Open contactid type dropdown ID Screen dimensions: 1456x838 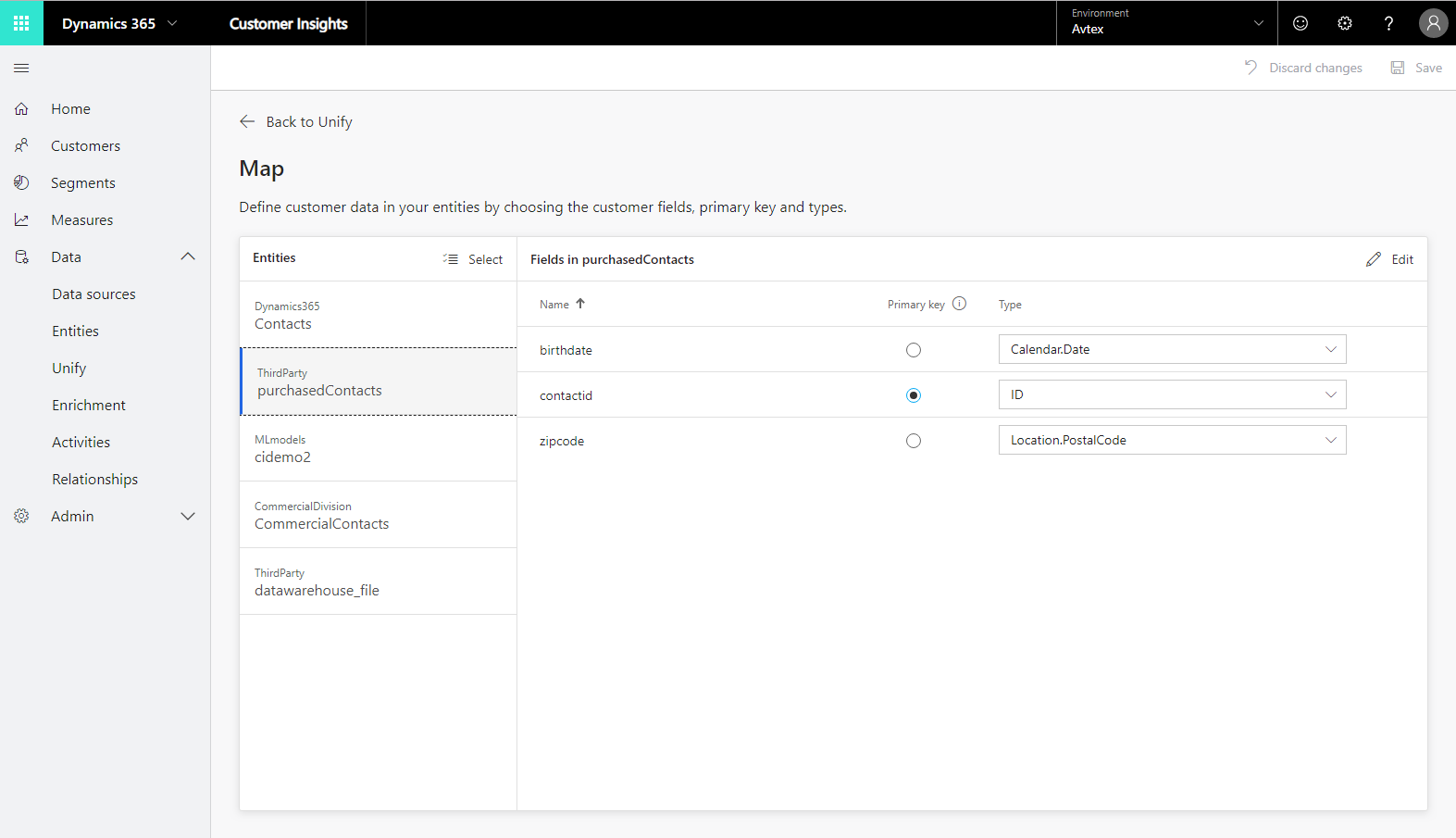[x=1172, y=394]
